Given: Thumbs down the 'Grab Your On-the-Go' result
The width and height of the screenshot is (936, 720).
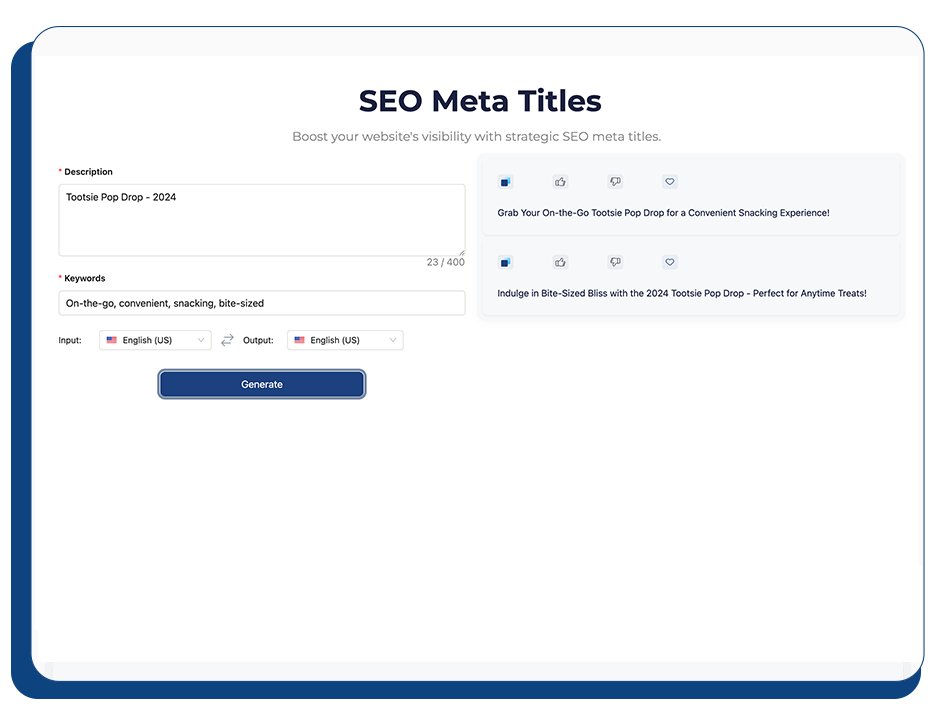Looking at the screenshot, I should pos(615,182).
